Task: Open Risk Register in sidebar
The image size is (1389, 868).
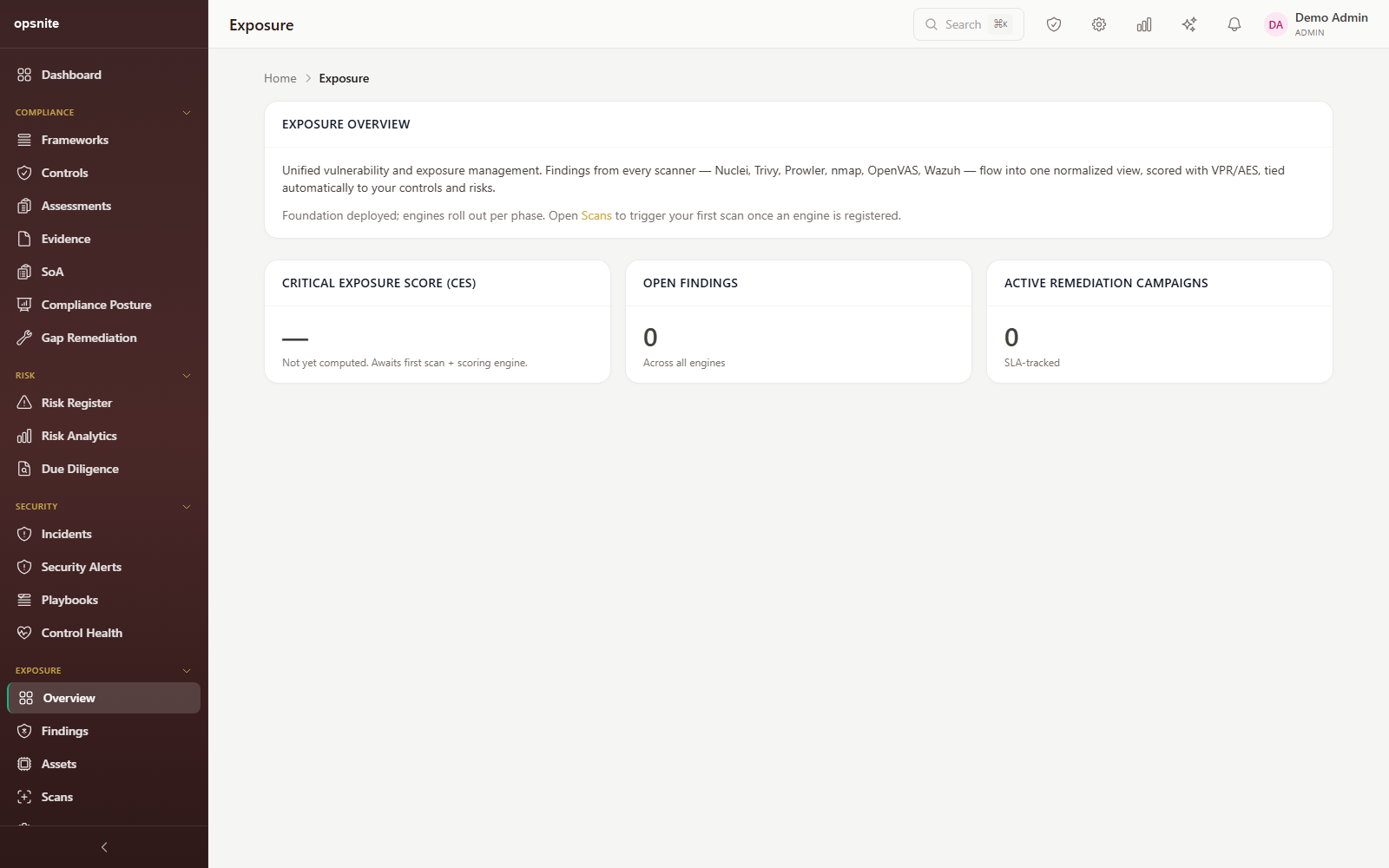Action: 104,403
